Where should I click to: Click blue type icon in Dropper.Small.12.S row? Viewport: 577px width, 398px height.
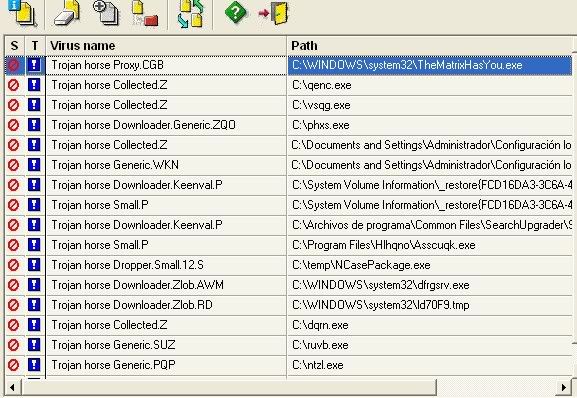(34, 265)
